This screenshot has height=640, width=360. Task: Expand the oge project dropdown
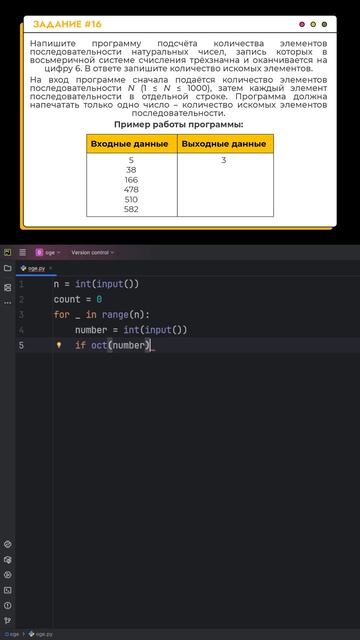point(48,253)
